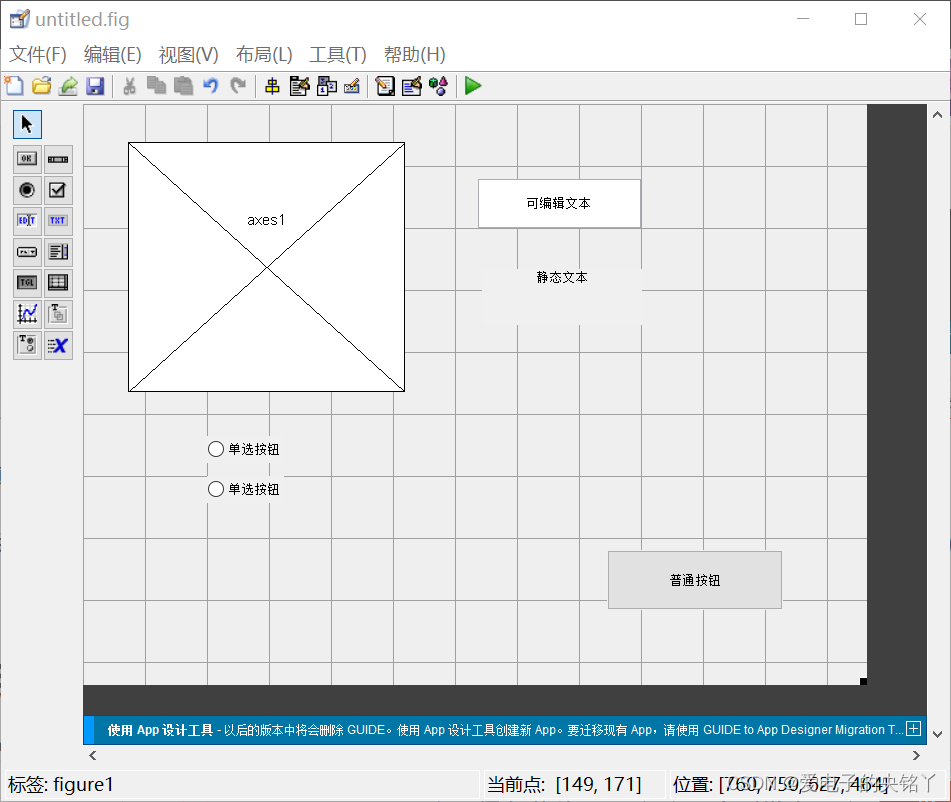Click the vertical scrollbar down arrow
This screenshot has height=802, width=951.
tap(937, 734)
